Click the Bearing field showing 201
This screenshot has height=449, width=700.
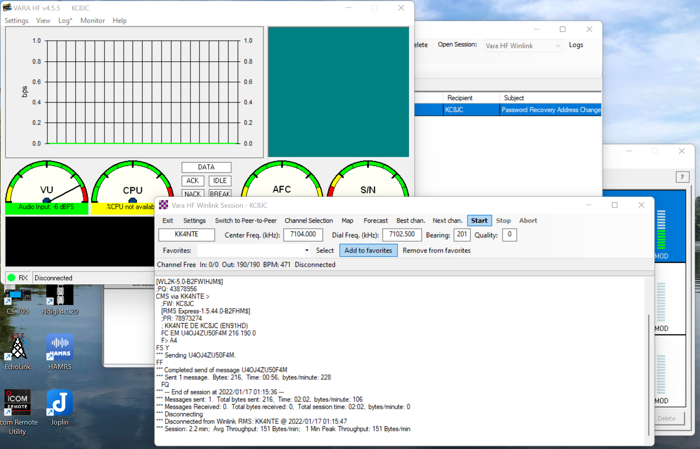click(x=462, y=235)
